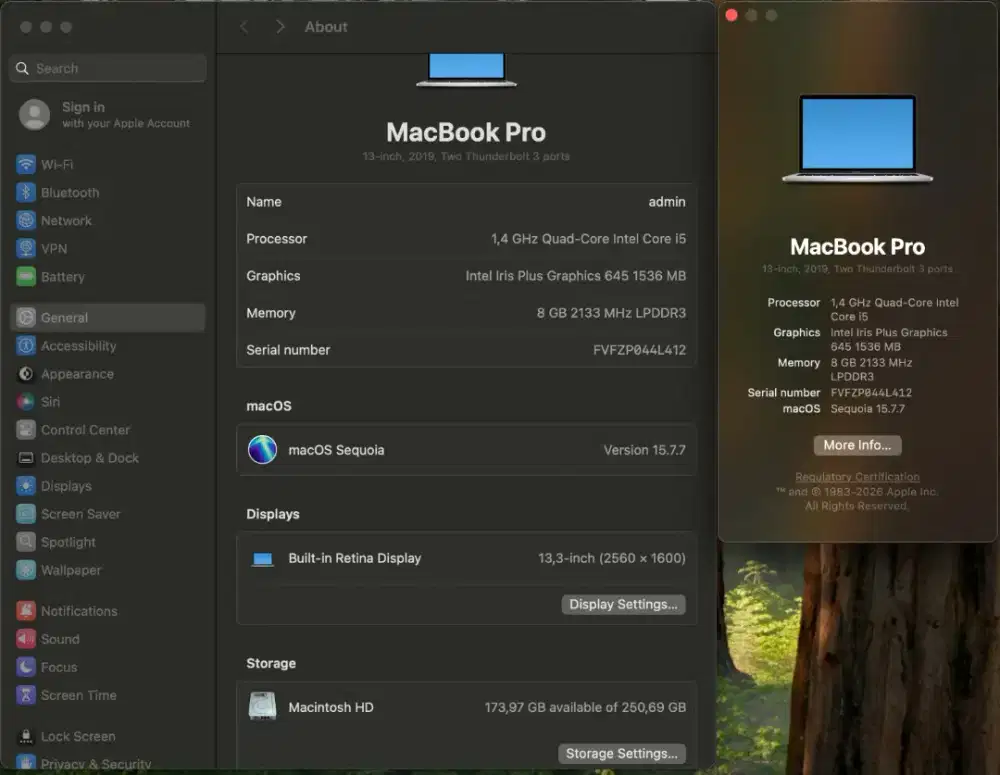Click the Accessibility sidebar icon

coord(26,345)
